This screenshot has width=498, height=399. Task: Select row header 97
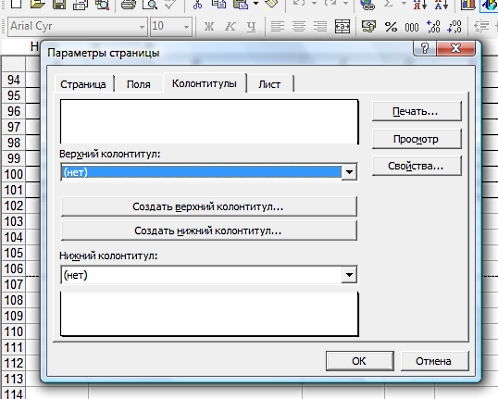[x=14, y=127]
